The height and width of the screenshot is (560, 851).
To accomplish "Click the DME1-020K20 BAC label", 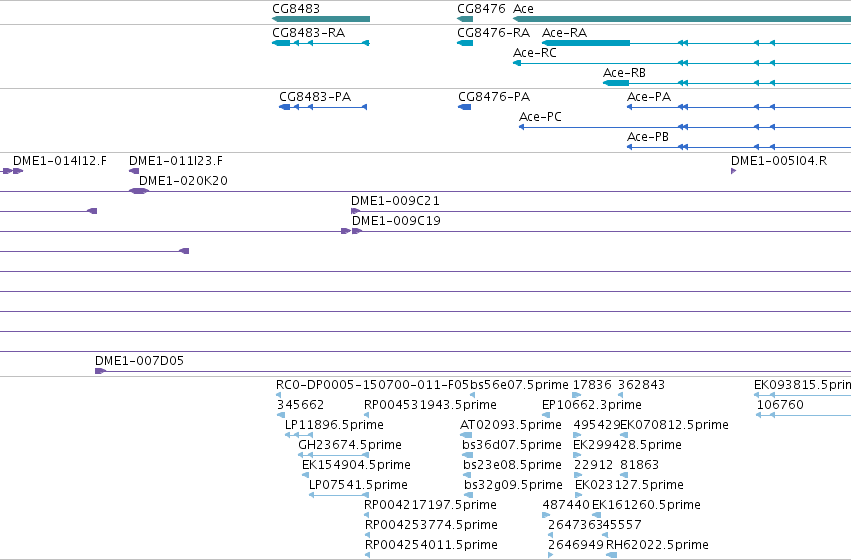I will 183,181.
